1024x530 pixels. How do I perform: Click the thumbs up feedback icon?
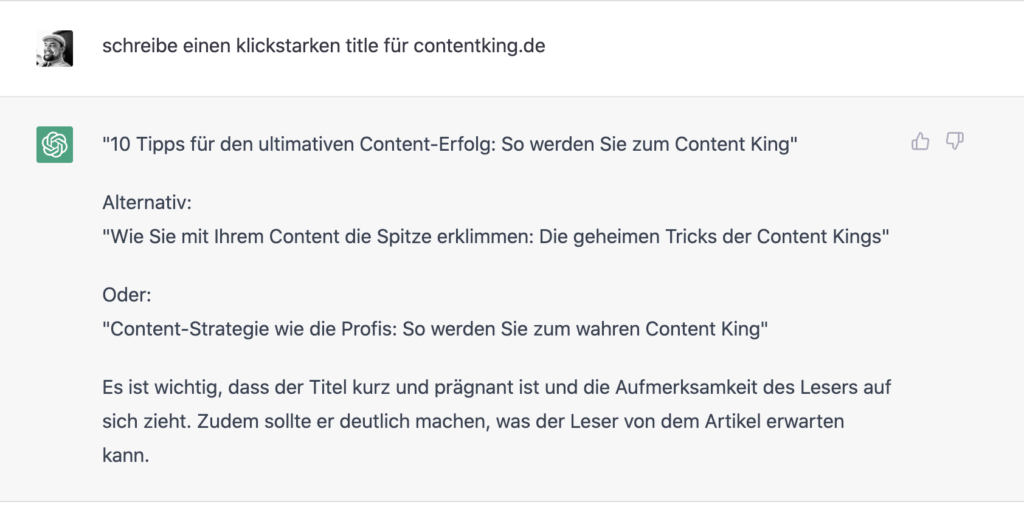[x=920, y=141]
